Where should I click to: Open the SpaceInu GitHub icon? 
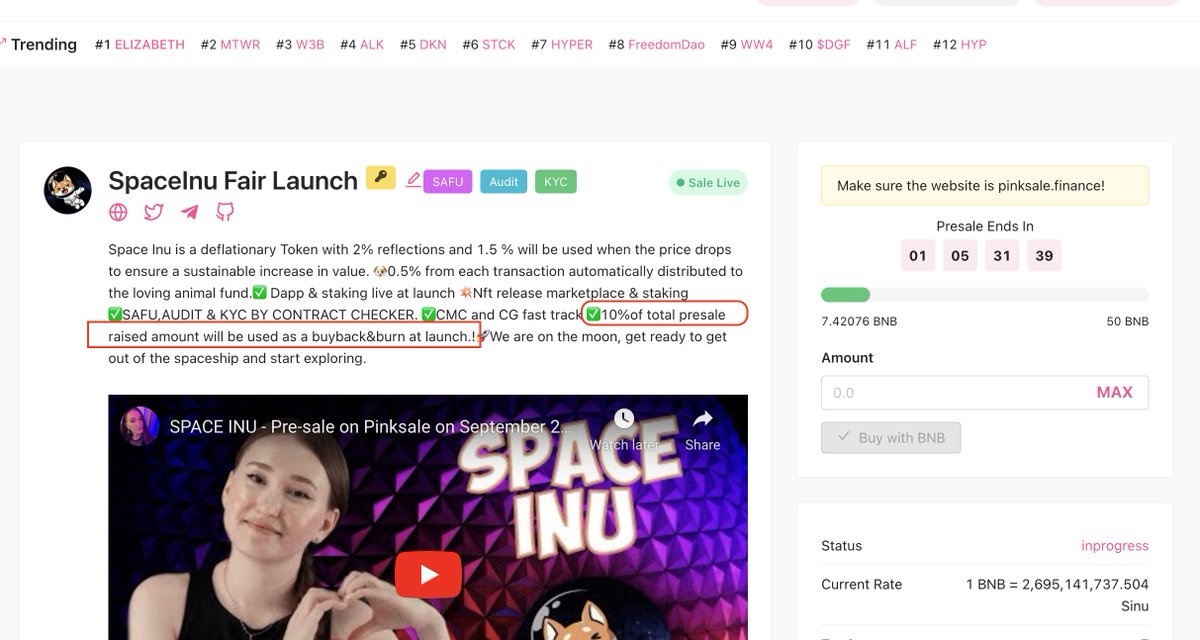225,212
